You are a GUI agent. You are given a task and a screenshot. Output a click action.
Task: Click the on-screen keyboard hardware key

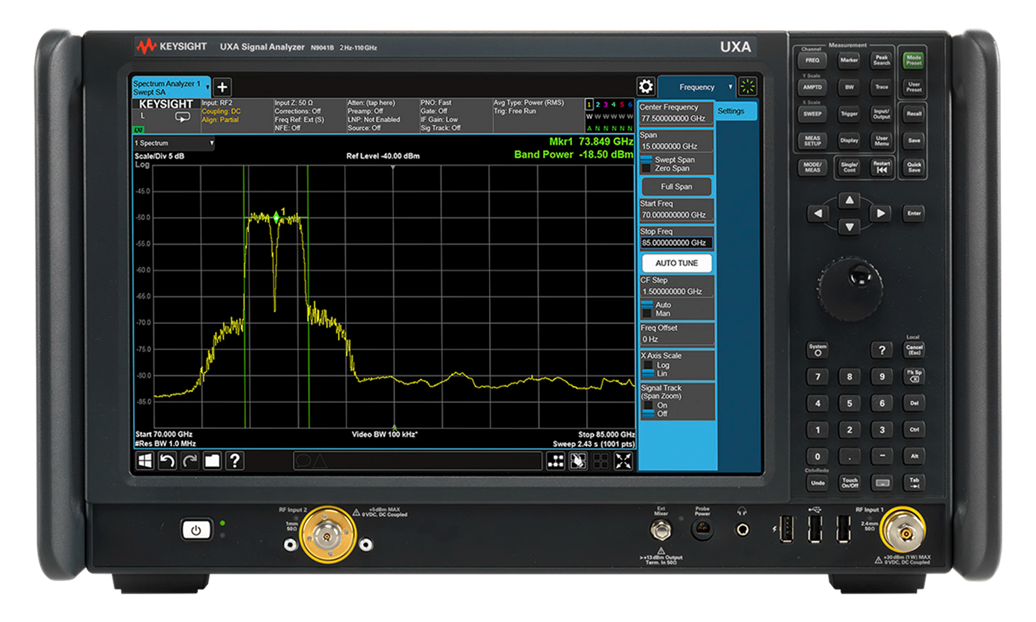coord(881,483)
